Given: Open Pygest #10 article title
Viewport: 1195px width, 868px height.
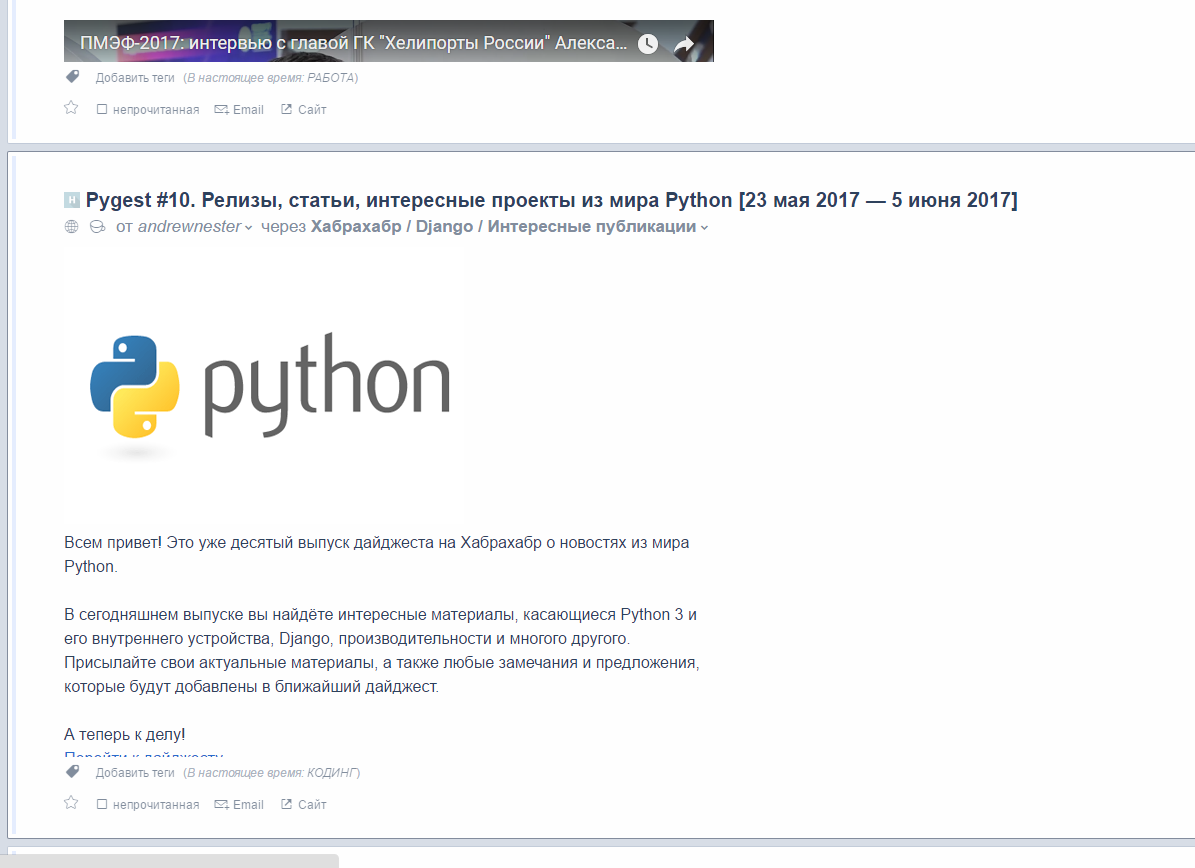Looking at the screenshot, I should (551, 200).
